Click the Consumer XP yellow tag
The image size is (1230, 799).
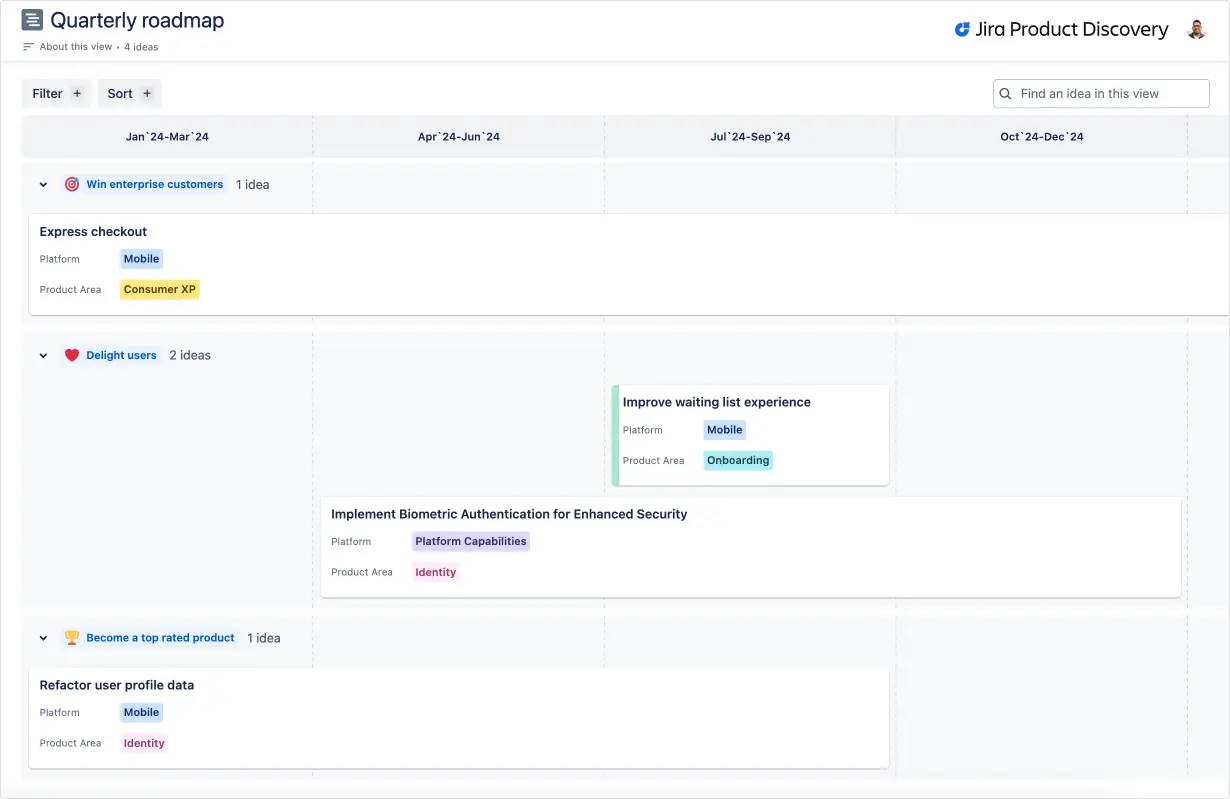(160, 289)
